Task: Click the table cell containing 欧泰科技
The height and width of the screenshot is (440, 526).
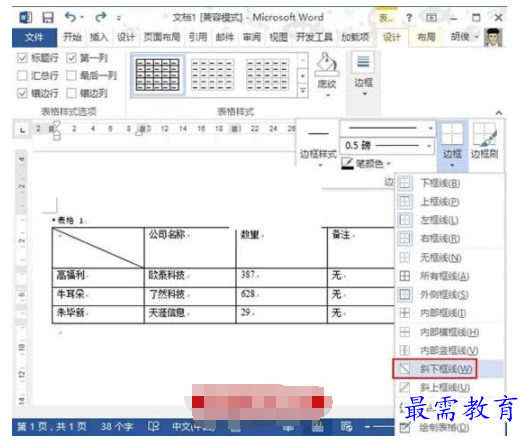Action: pos(190,277)
